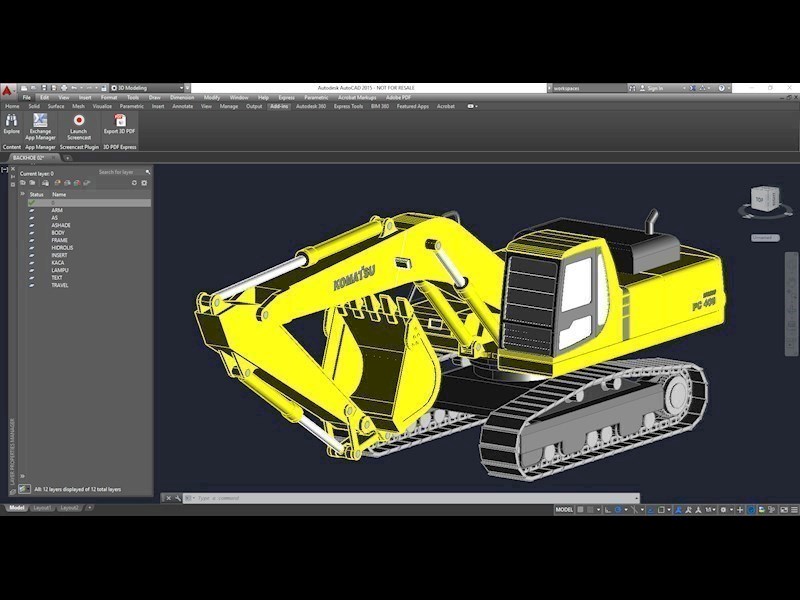Click the navigation bar on the viewport's right
The height and width of the screenshot is (600, 800).
pos(791,303)
